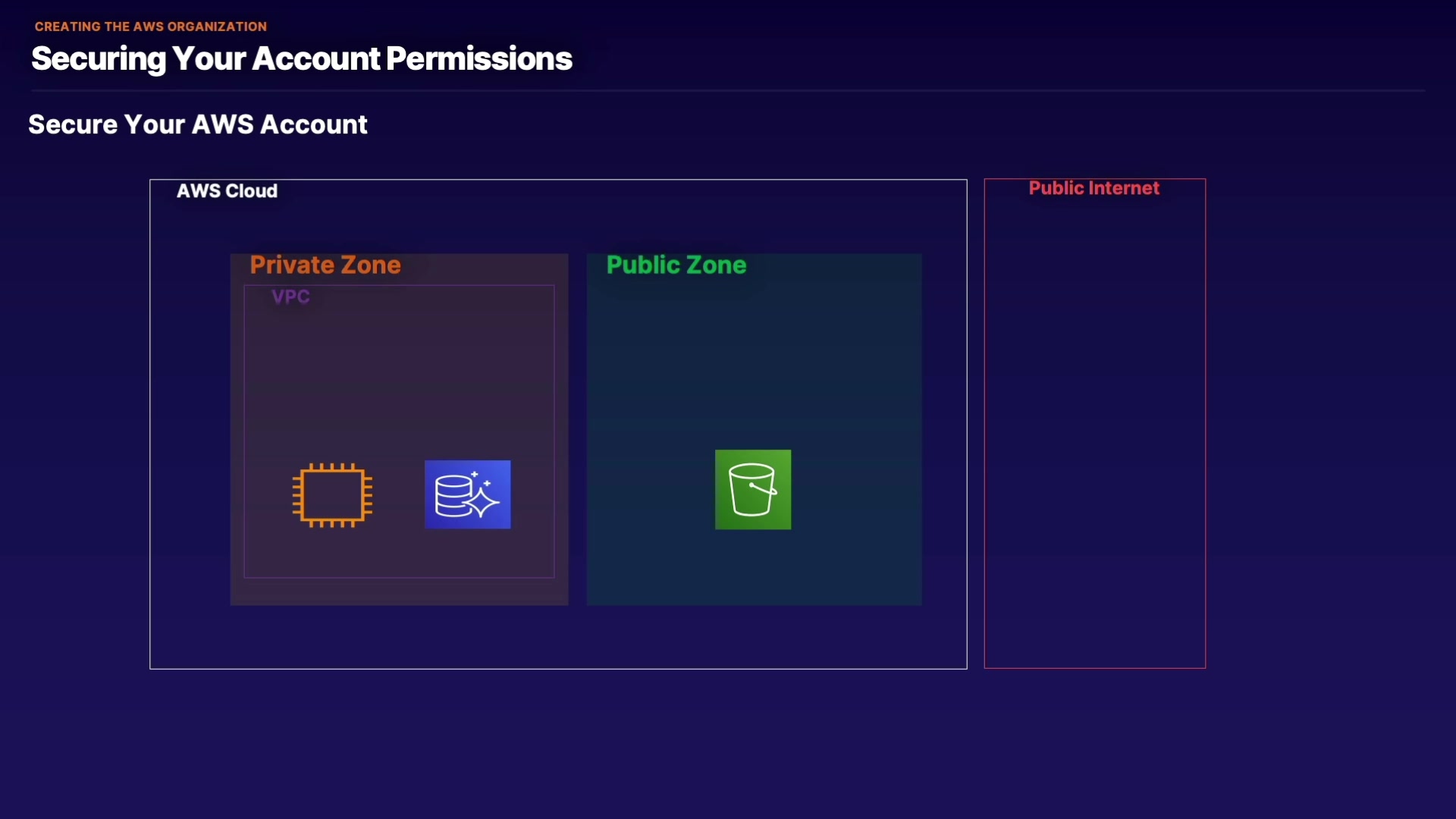Click the orange EC2 chip icon
This screenshot has width=1456, height=819.
click(x=332, y=495)
